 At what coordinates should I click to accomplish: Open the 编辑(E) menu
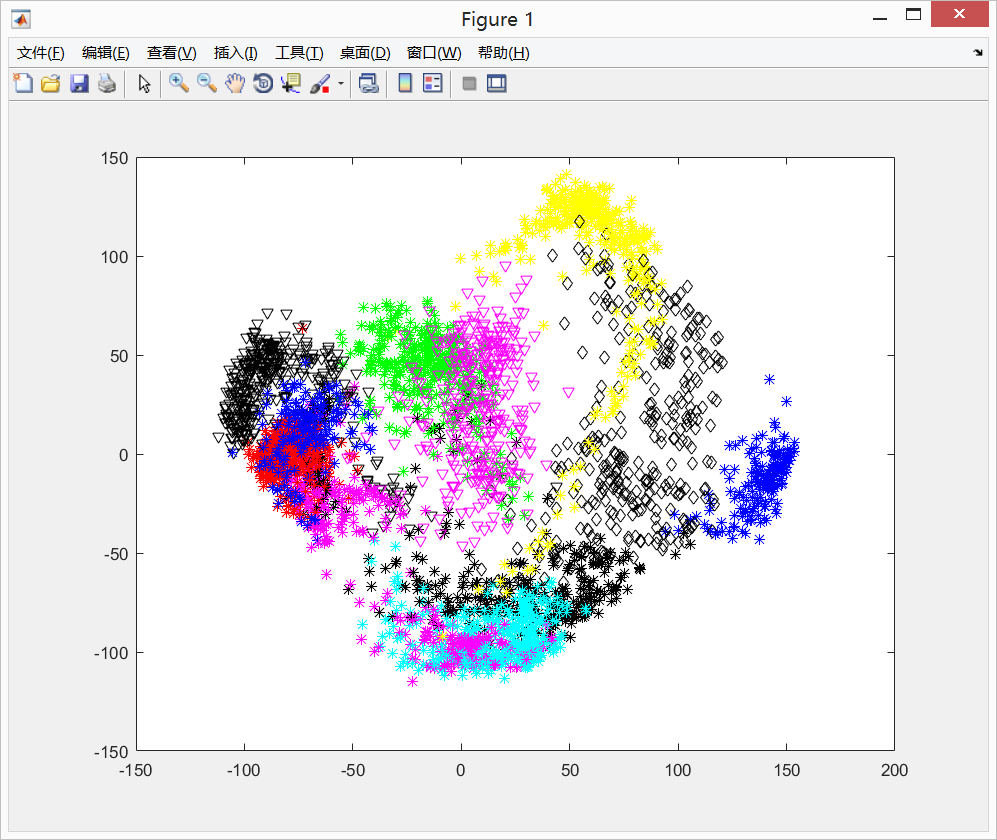click(106, 53)
